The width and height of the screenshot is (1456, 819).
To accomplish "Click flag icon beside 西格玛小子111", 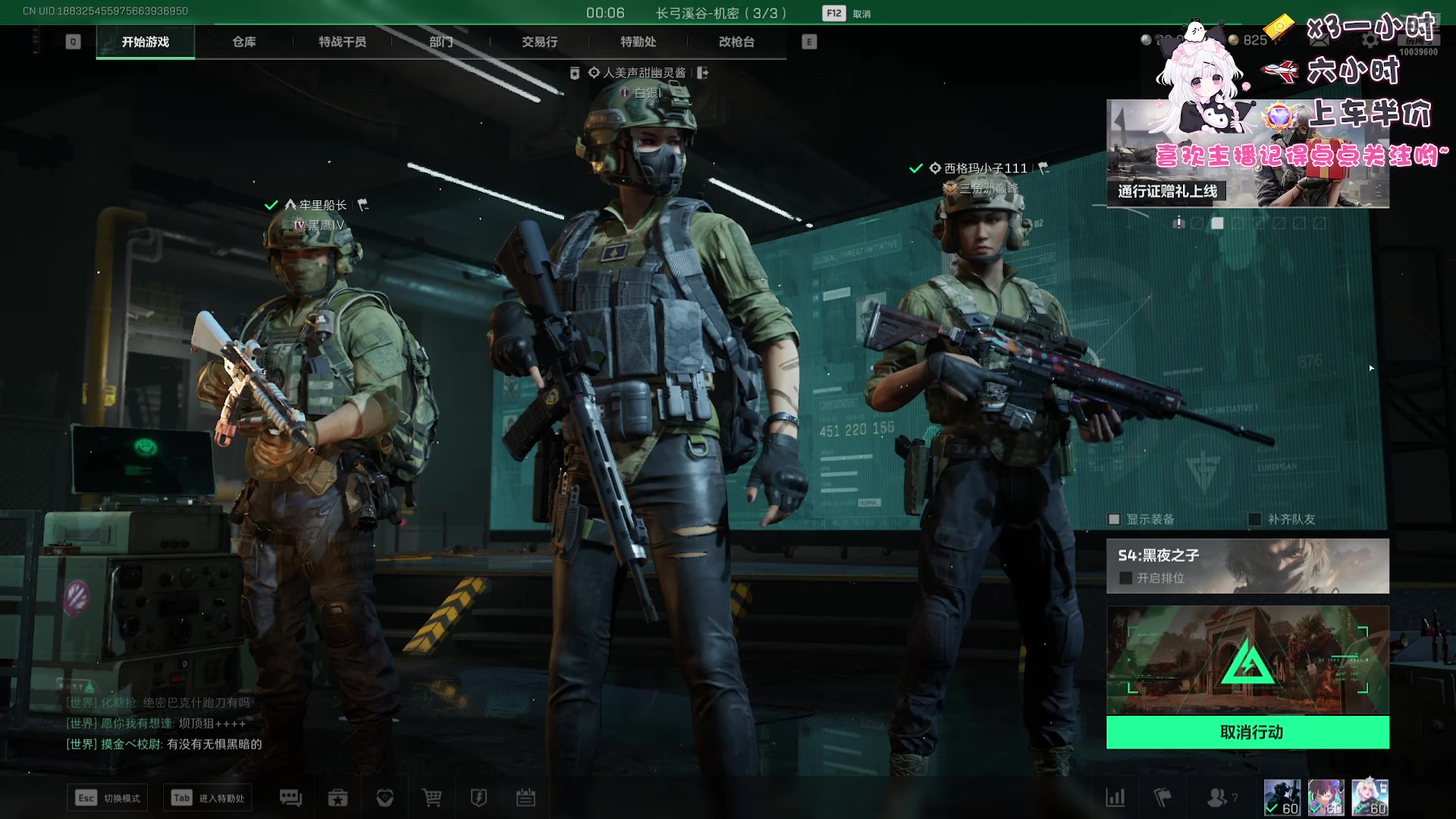I will pos(1043,168).
